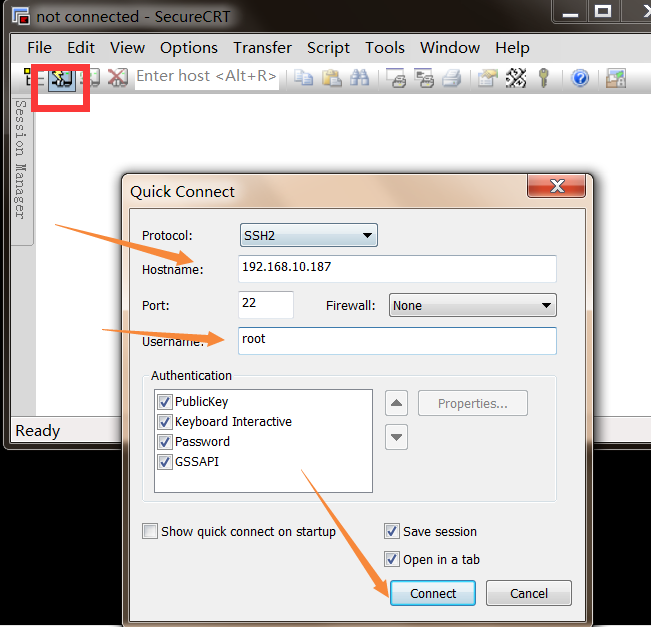Toggle the PublicKey authentication checkbox
Screen dimensions: 651x627
coord(165,402)
